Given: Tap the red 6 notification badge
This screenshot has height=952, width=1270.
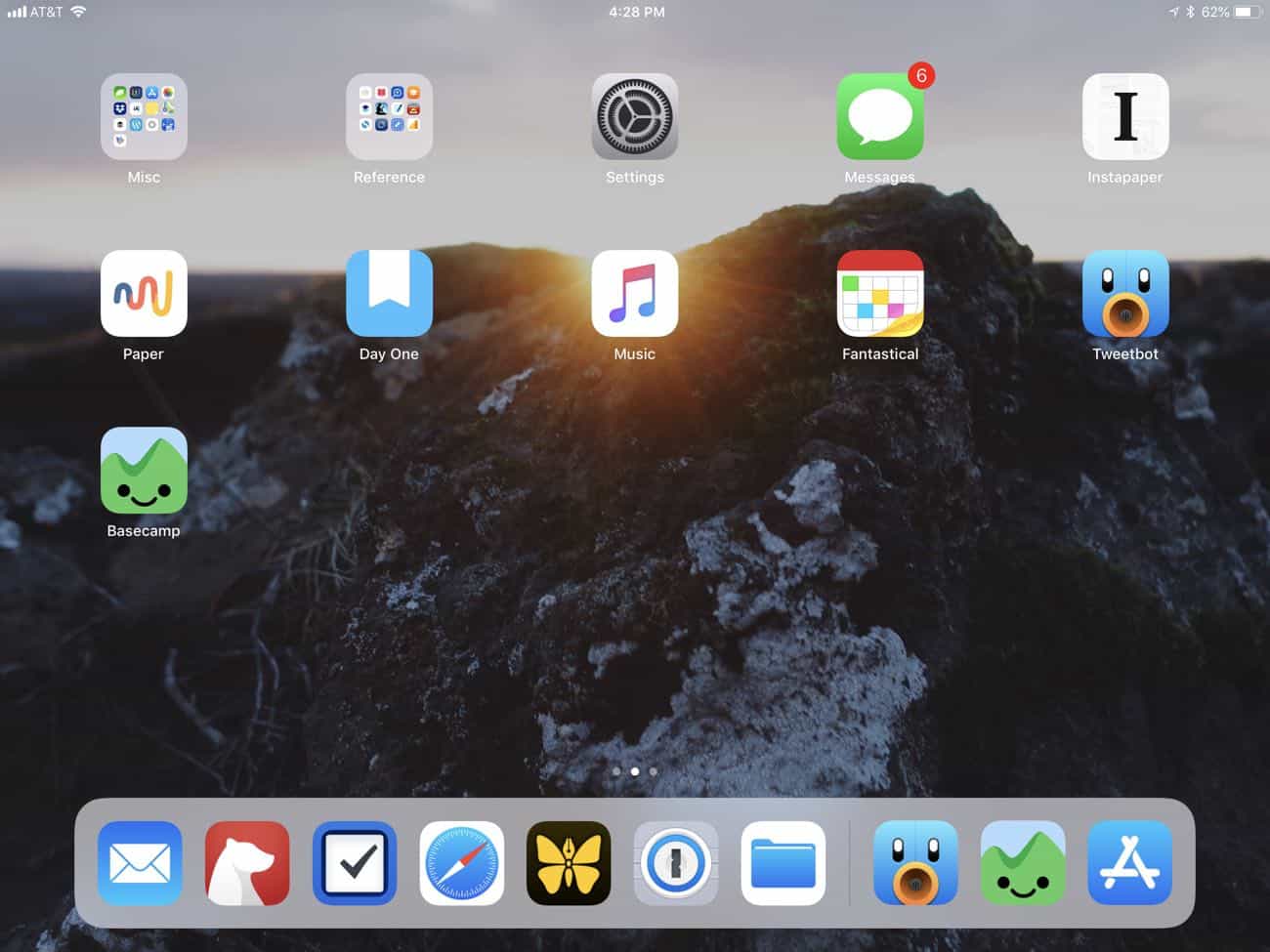Looking at the screenshot, I should 920,75.
